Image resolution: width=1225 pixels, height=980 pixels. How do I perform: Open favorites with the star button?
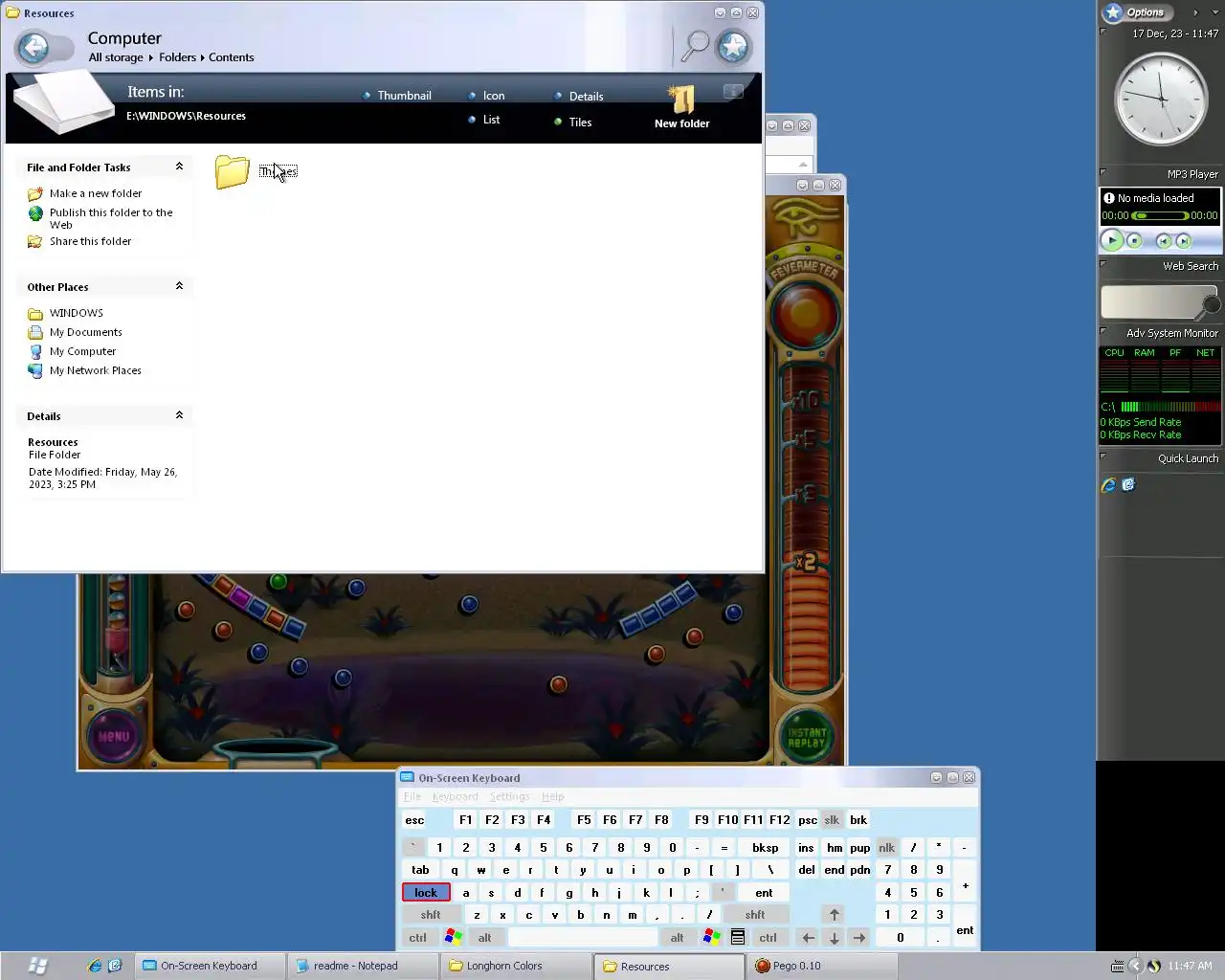pos(734,46)
